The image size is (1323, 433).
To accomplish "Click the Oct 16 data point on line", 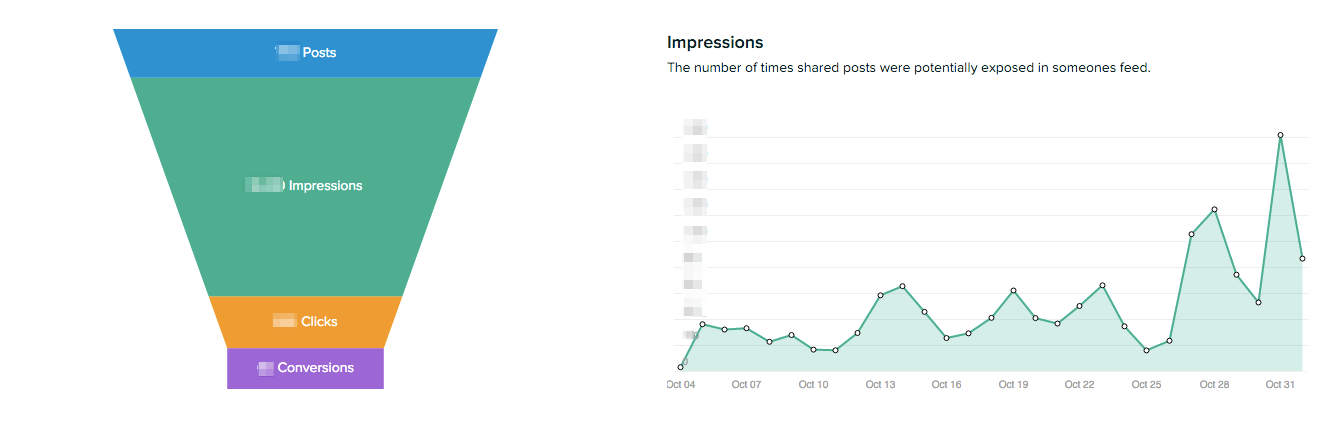I will [947, 338].
